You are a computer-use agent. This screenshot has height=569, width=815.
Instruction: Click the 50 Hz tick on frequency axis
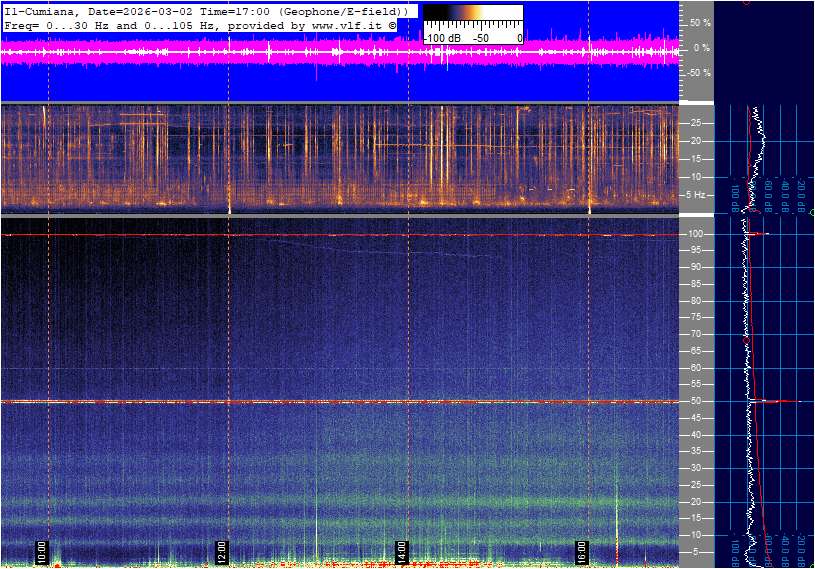(x=696, y=402)
